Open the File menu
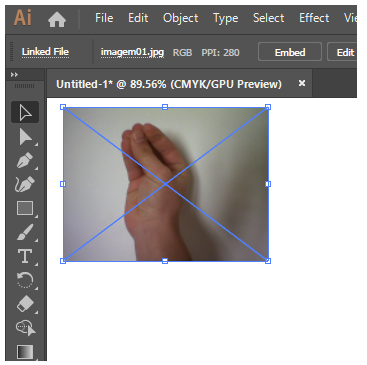Image resolution: width=367 pixels, height=365 pixels. pyautogui.click(x=104, y=18)
